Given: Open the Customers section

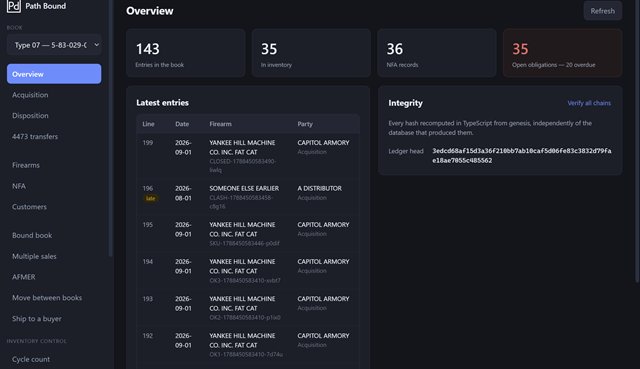Looking at the screenshot, I should point(54,207).
